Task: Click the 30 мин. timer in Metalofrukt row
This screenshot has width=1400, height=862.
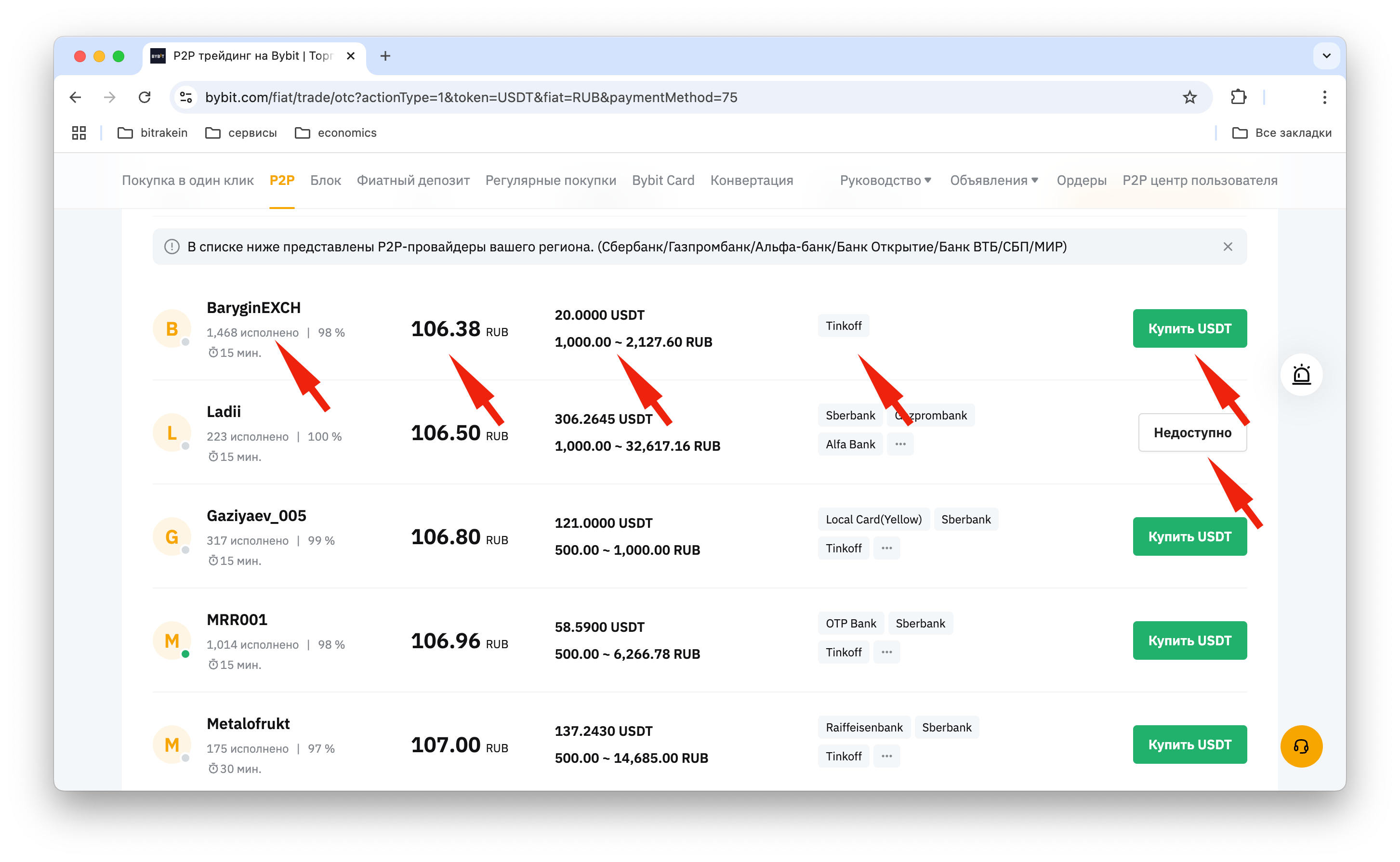Action: [x=235, y=769]
